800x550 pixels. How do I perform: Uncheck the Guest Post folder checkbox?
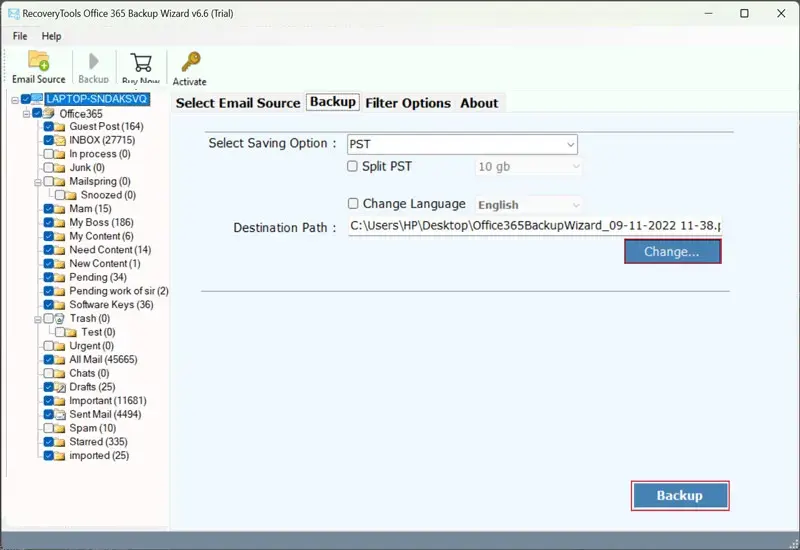pos(47,127)
